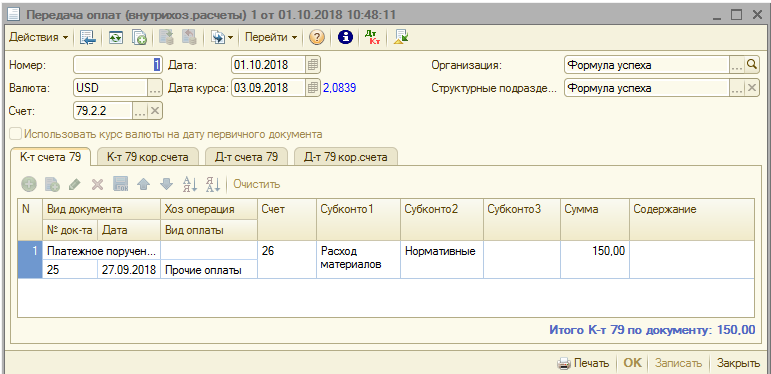Viewport: 771px width, 374px height.
Task: Open calendar picker for Дата field
Action: (x=313, y=65)
